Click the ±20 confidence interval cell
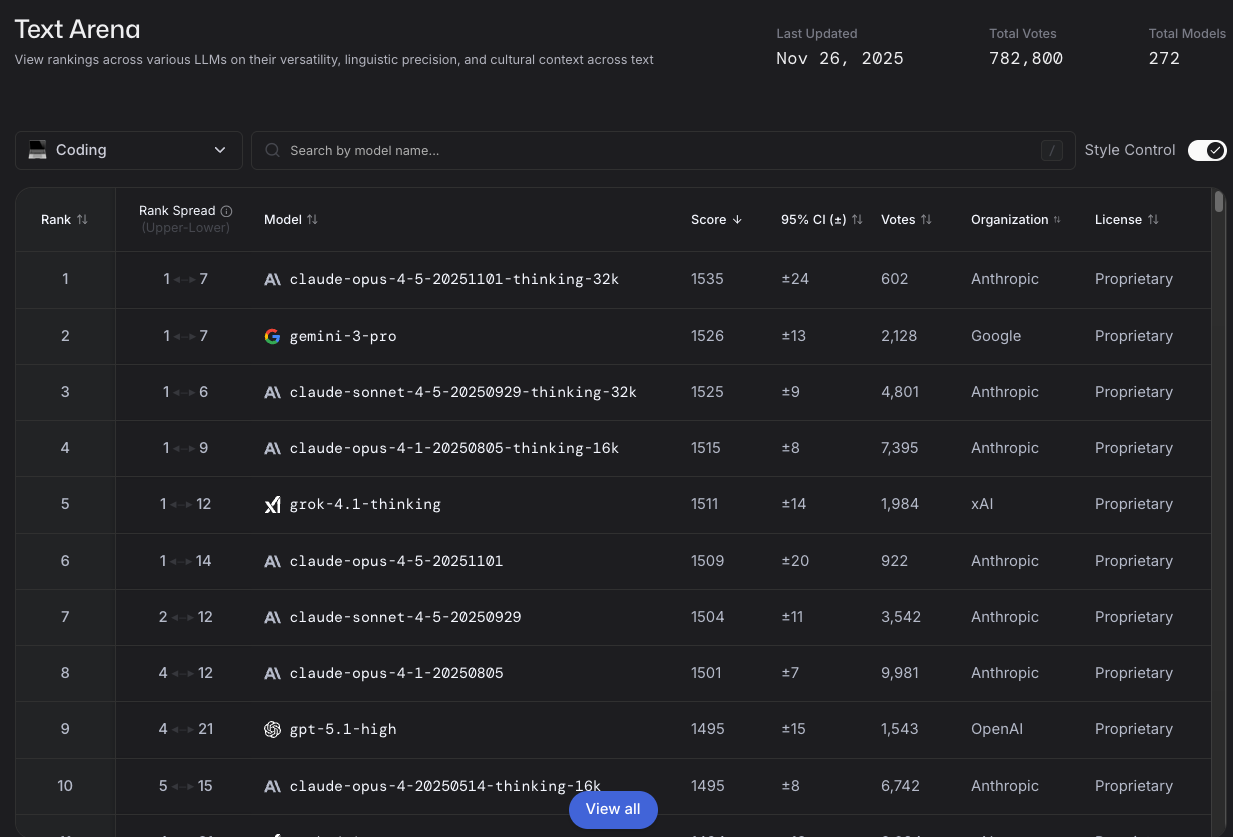This screenshot has width=1233, height=837. pos(795,561)
